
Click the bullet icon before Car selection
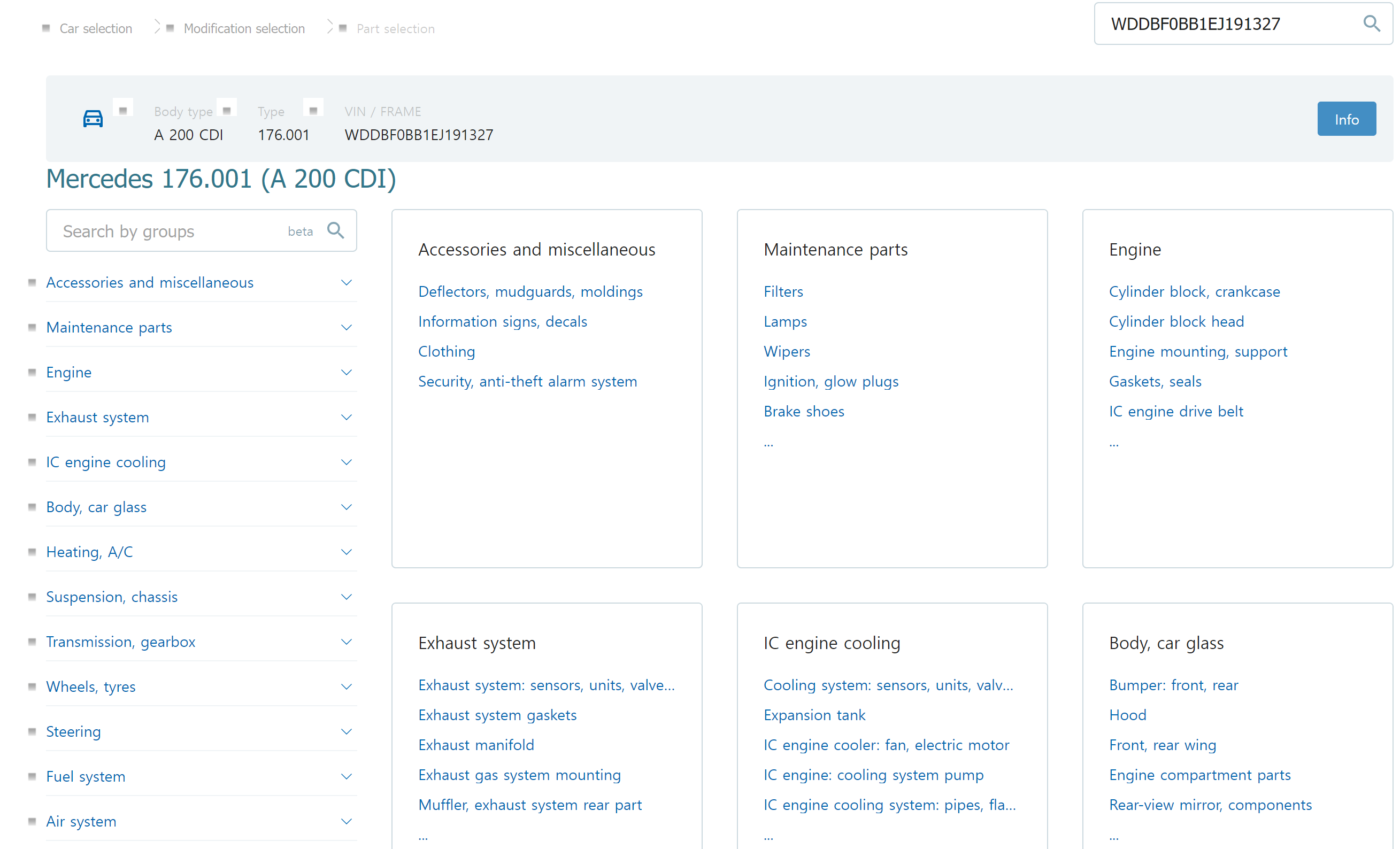(x=46, y=28)
